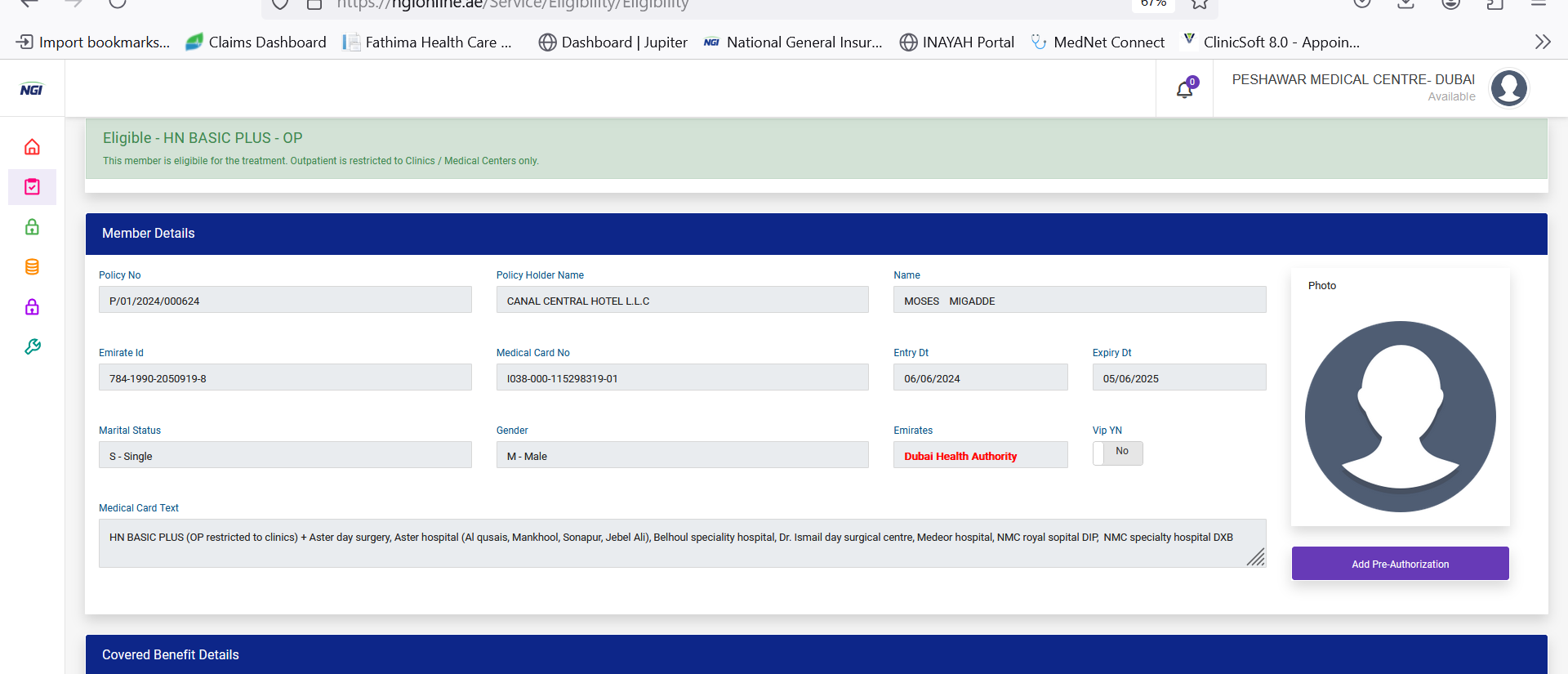Click the Policy No field
This screenshot has width=1568, height=674.
click(x=285, y=300)
